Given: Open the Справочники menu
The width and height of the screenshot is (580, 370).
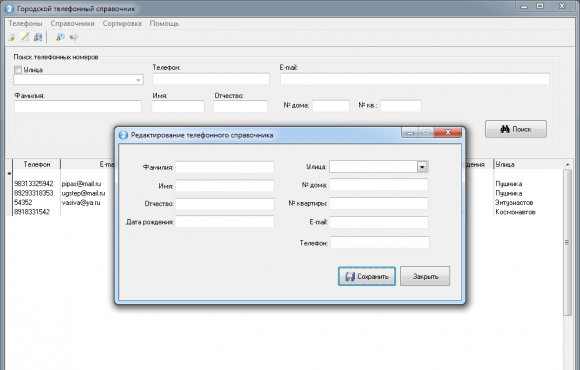Looking at the screenshot, I should pyautogui.click(x=72, y=23).
